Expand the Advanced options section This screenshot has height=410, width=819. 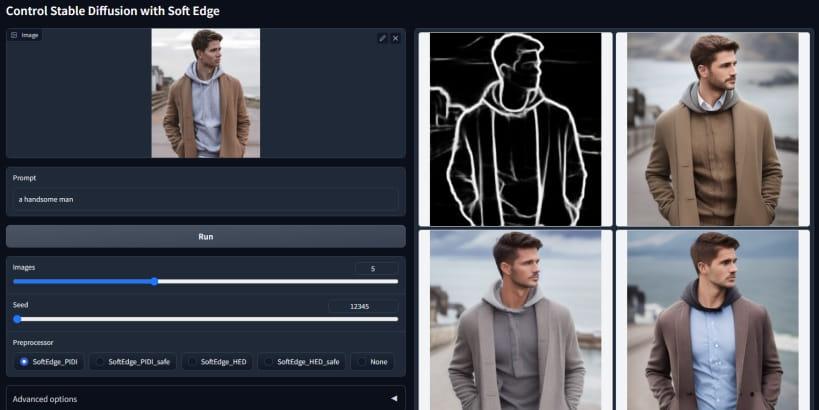tap(205, 398)
